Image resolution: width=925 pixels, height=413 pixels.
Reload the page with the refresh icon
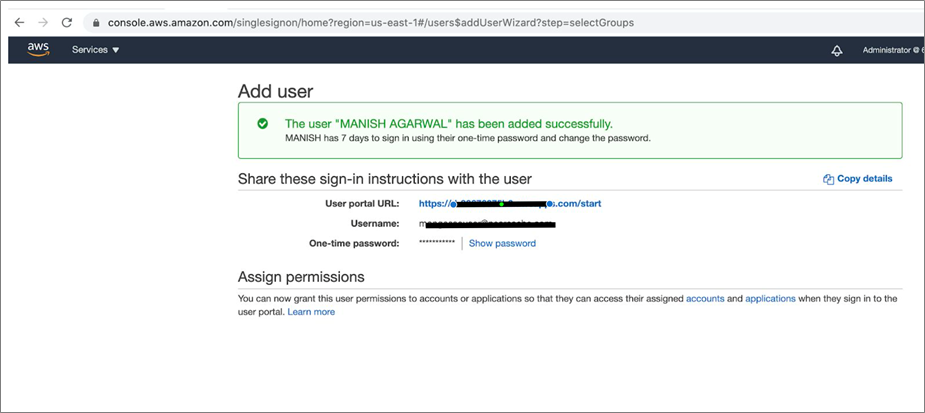point(67,22)
